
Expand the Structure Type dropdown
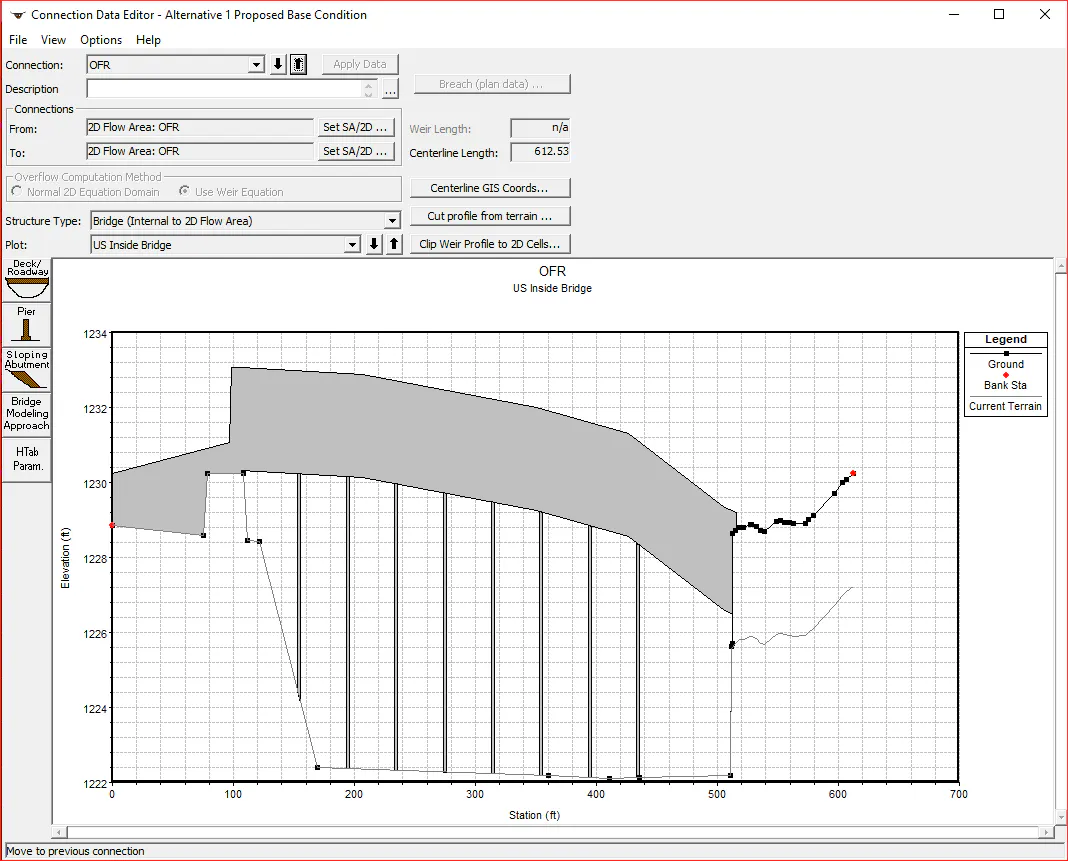coord(392,221)
